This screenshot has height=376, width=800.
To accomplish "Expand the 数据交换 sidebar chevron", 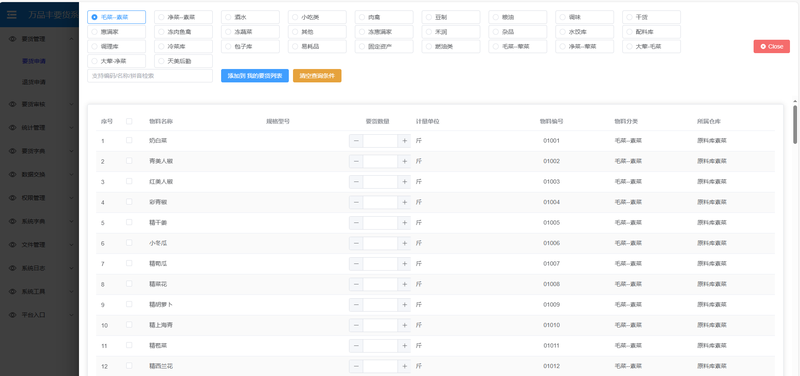I will [71, 174].
